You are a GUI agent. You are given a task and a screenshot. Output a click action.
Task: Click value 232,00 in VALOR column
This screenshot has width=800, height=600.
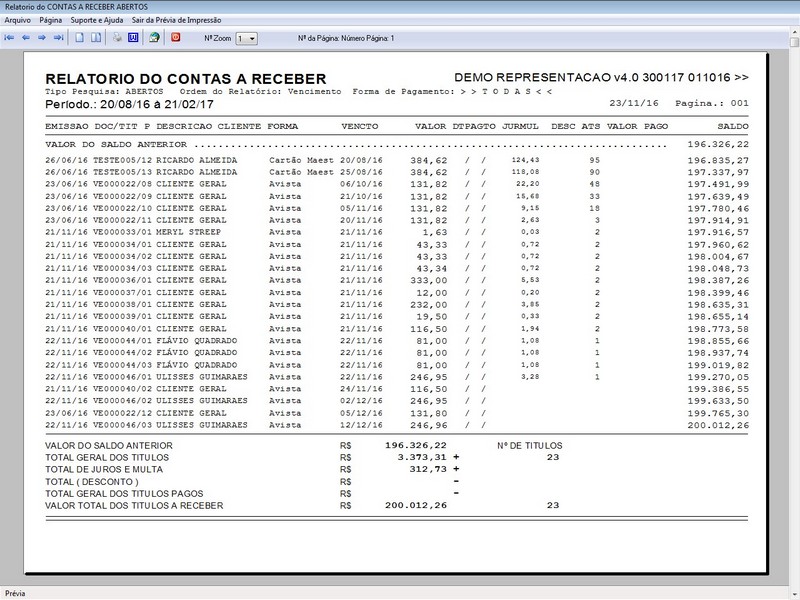pos(429,305)
